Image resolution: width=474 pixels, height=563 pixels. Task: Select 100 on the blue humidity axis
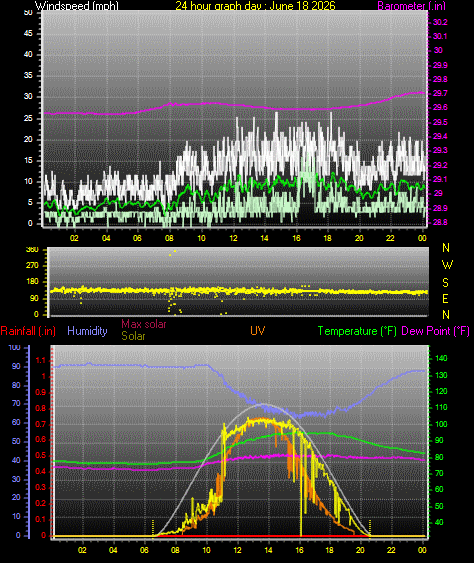[x=14, y=347]
